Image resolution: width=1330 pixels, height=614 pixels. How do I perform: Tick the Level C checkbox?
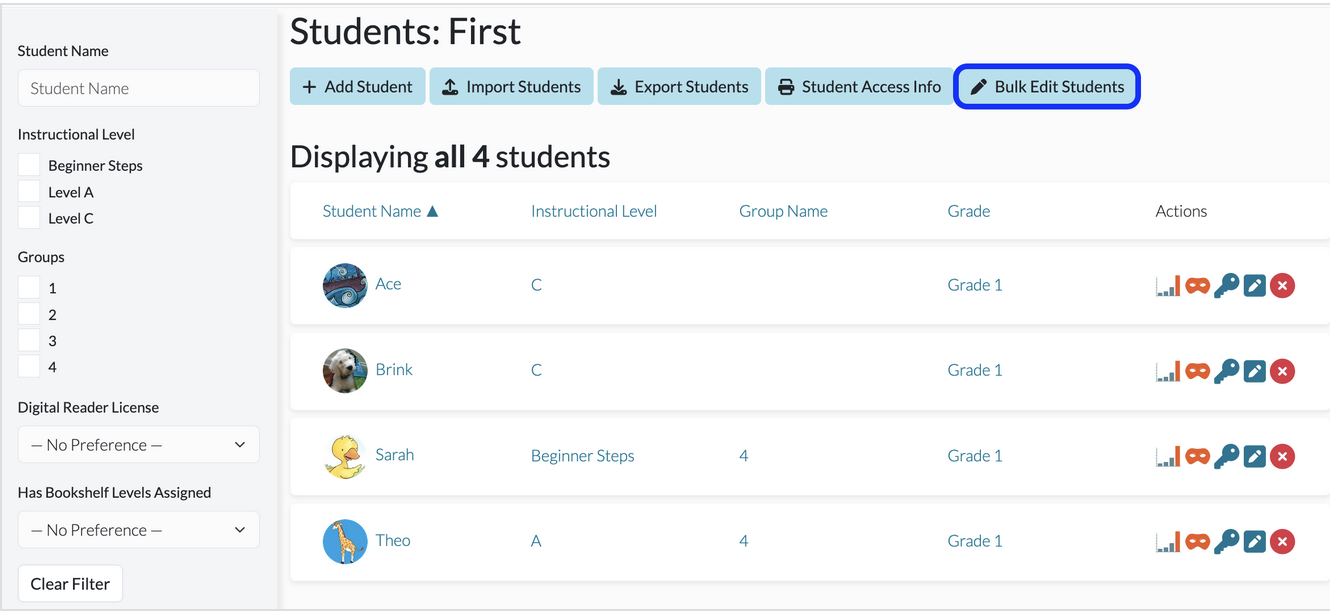click(29, 217)
